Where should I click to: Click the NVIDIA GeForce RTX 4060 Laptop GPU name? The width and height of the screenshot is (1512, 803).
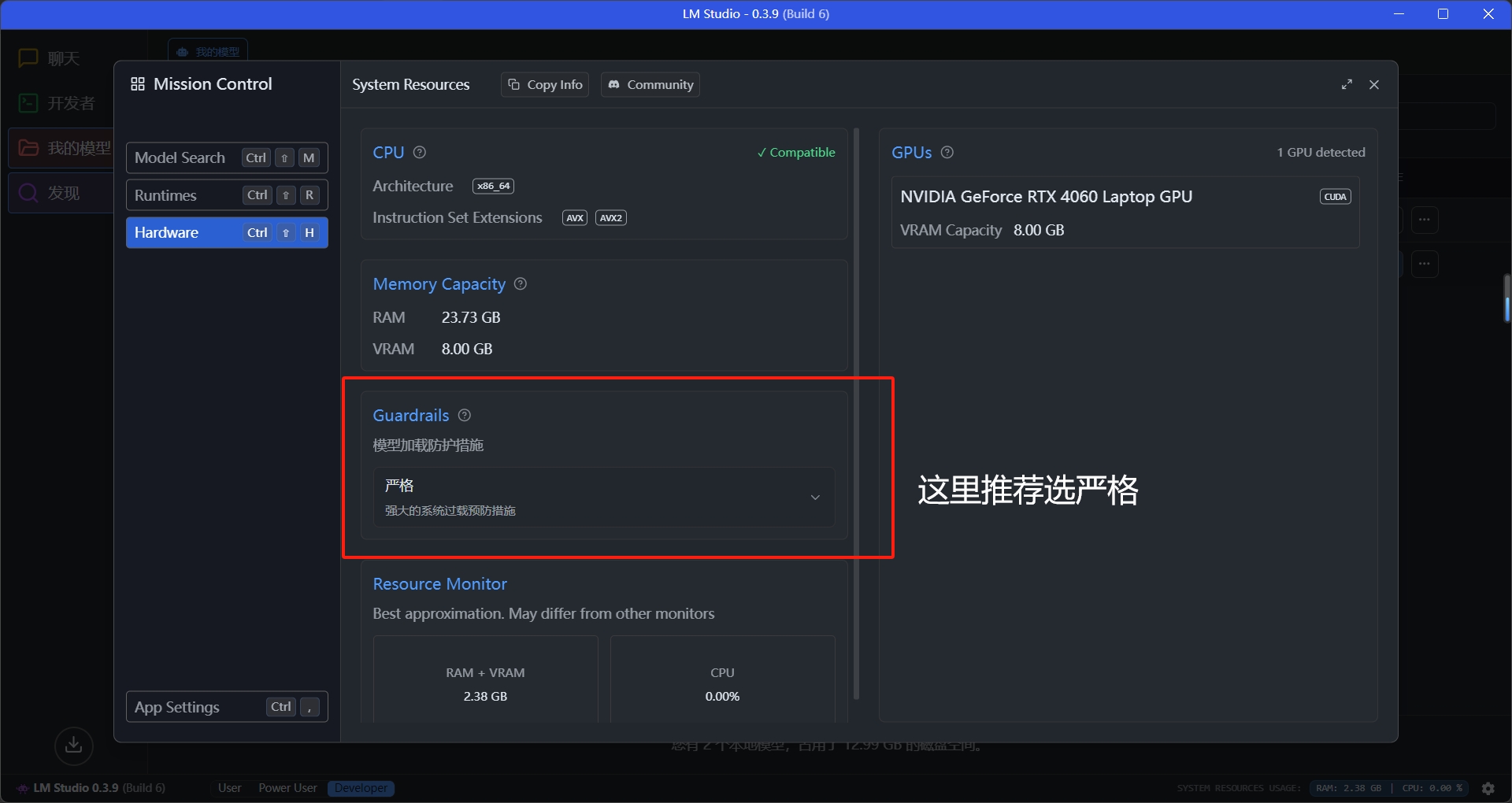(x=1046, y=197)
